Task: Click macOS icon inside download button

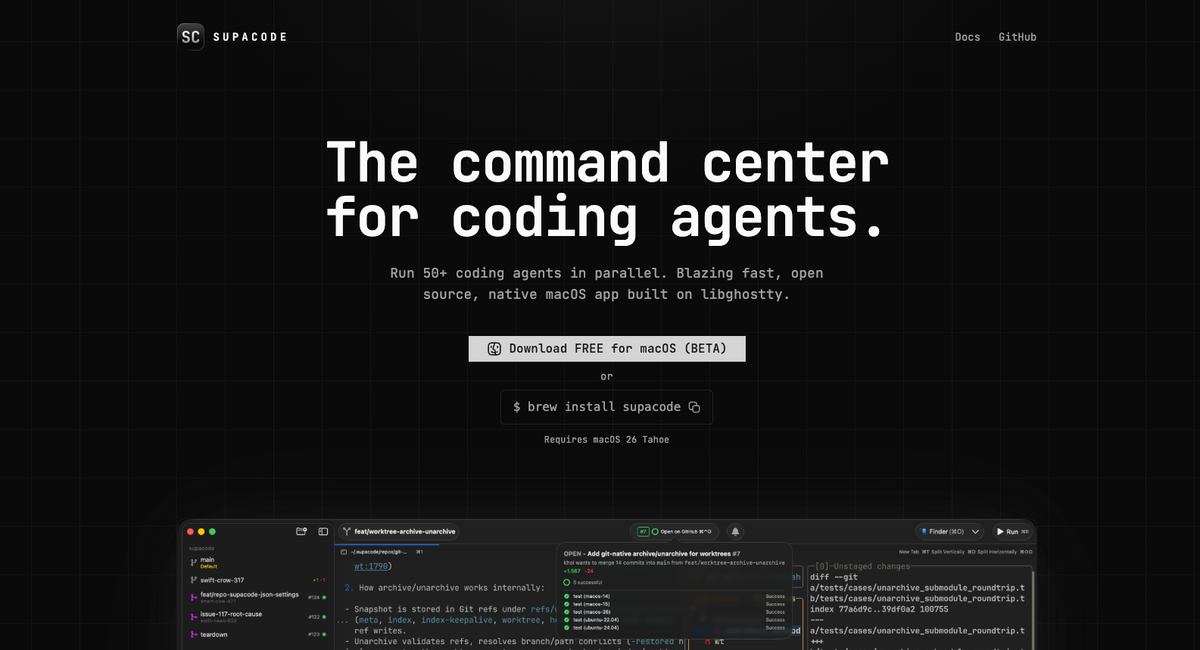Action: [494, 349]
